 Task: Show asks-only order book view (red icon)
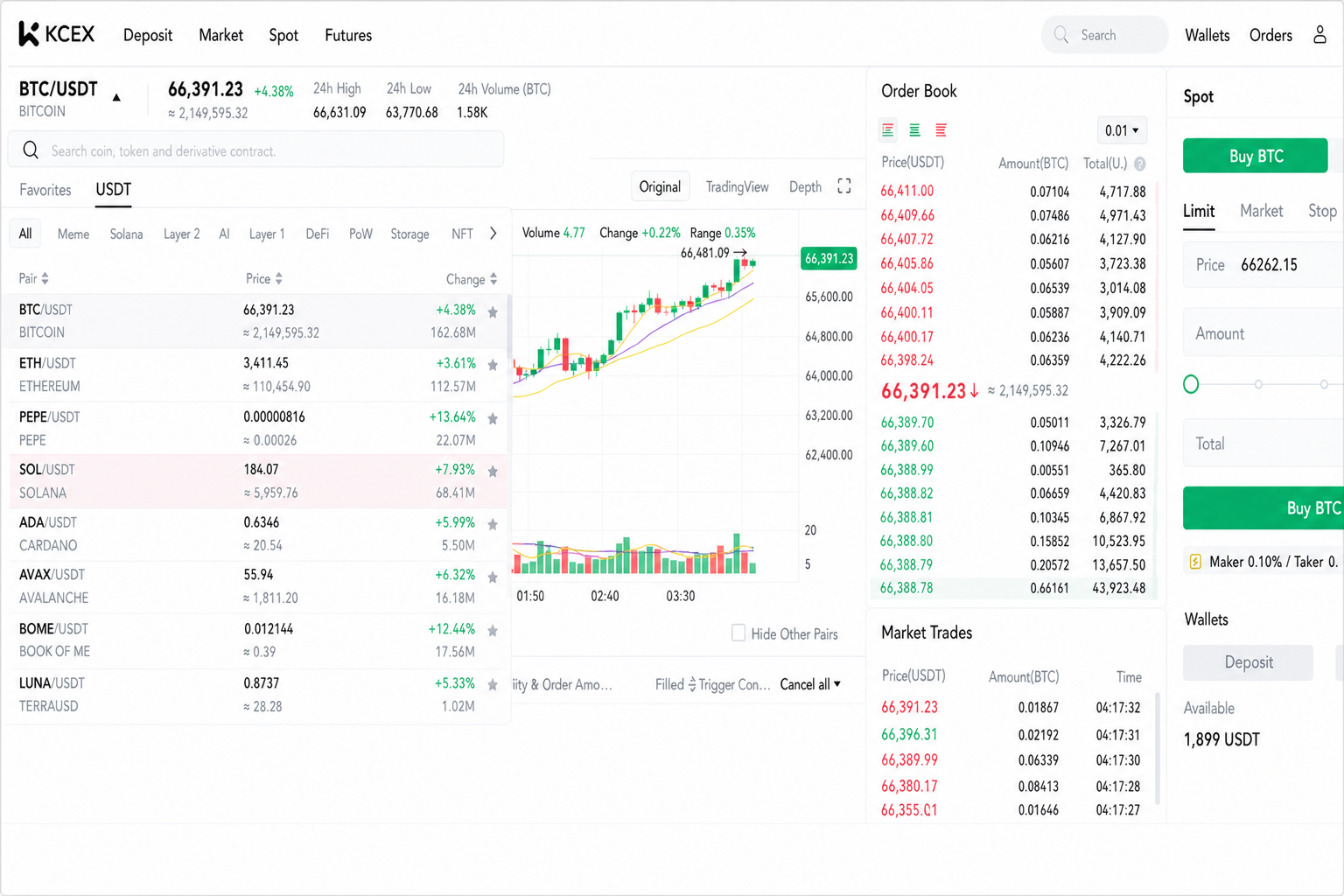(941, 130)
